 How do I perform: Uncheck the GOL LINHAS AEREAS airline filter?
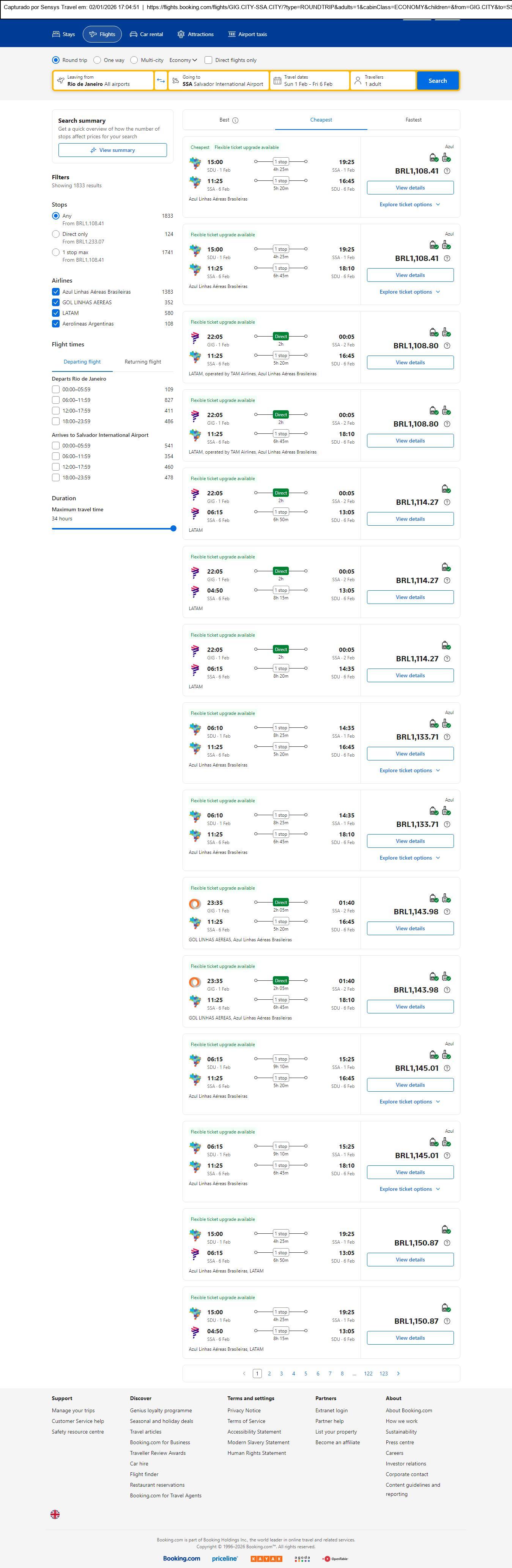[x=56, y=302]
